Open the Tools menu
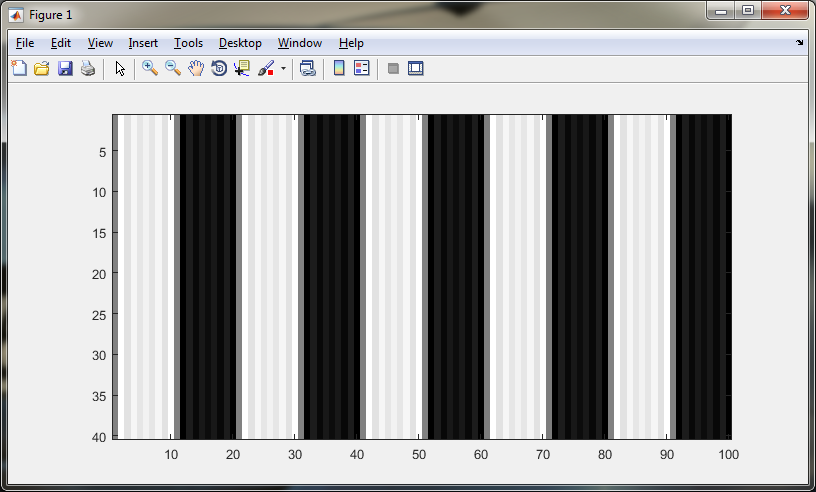Viewport: 816px width, 492px height. (x=188, y=43)
